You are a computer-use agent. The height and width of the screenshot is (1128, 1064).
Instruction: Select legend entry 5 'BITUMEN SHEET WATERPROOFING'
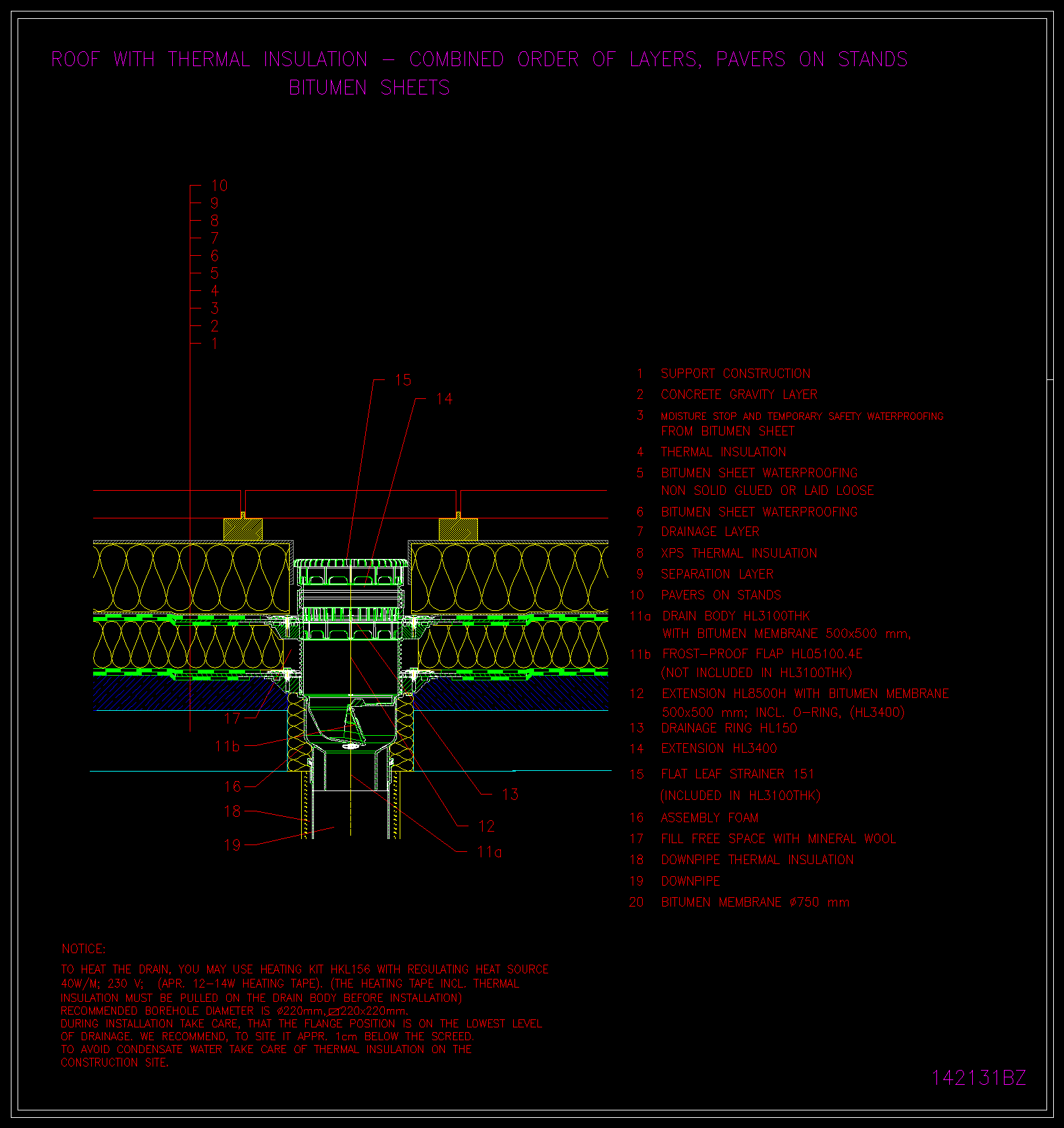coord(760,473)
